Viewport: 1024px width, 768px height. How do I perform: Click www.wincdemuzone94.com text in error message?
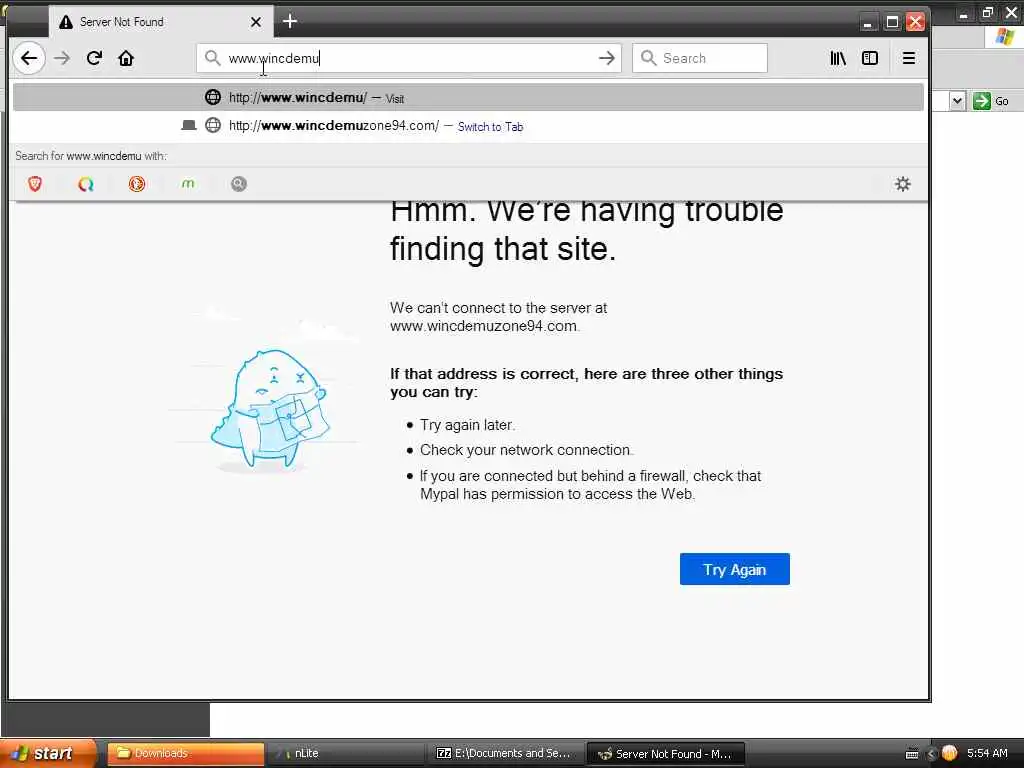[x=484, y=326]
